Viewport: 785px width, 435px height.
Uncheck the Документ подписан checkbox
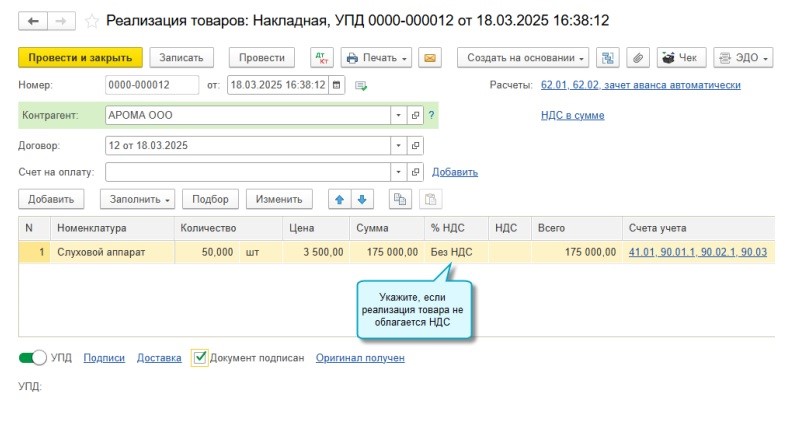click(x=200, y=357)
